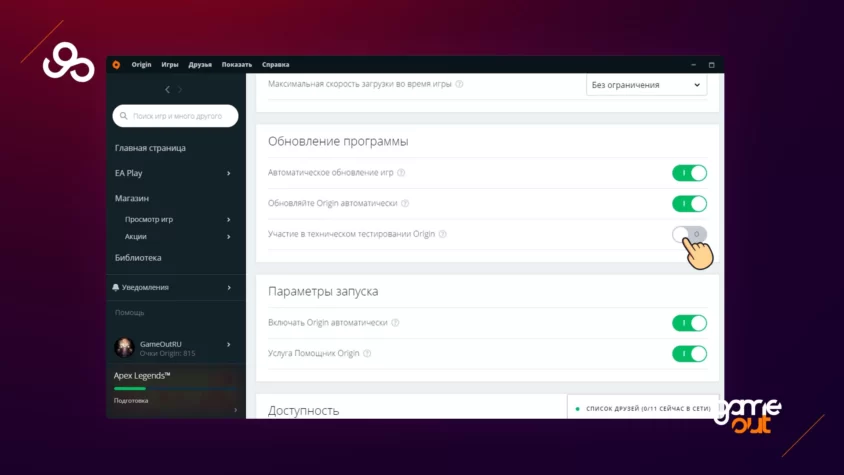Click the GameOutRU username
This screenshot has width=844, height=475.
160,344
